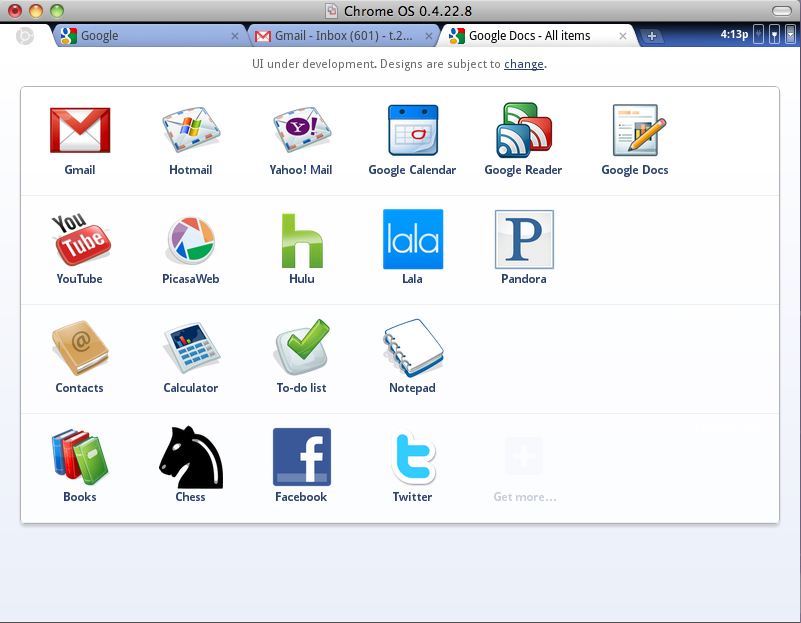Launch the Twitter app
The width and height of the screenshot is (801, 623).
(413, 457)
